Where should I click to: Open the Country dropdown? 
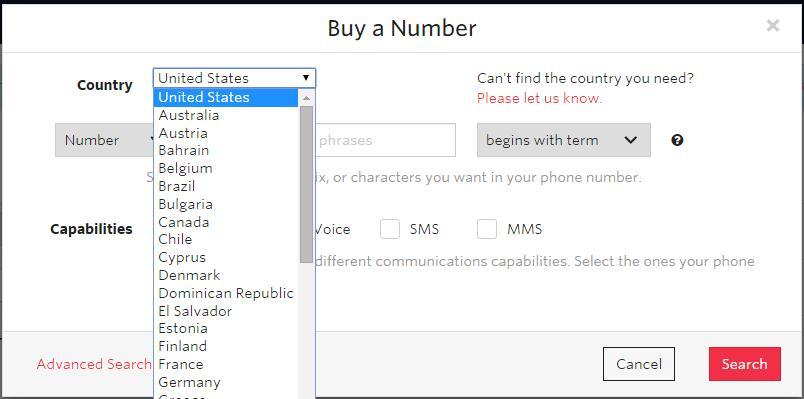pos(234,78)
